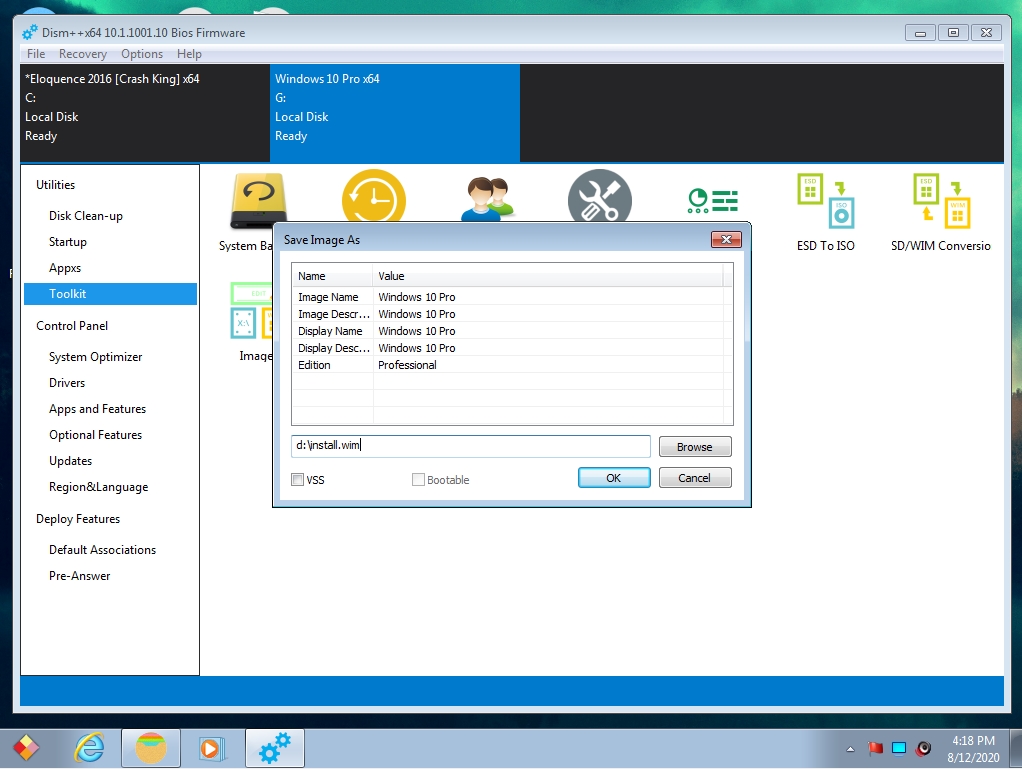Open the ESD To ISO tool
The height and width of the screenshot is (769, 1022).
[x=826, y=201]
